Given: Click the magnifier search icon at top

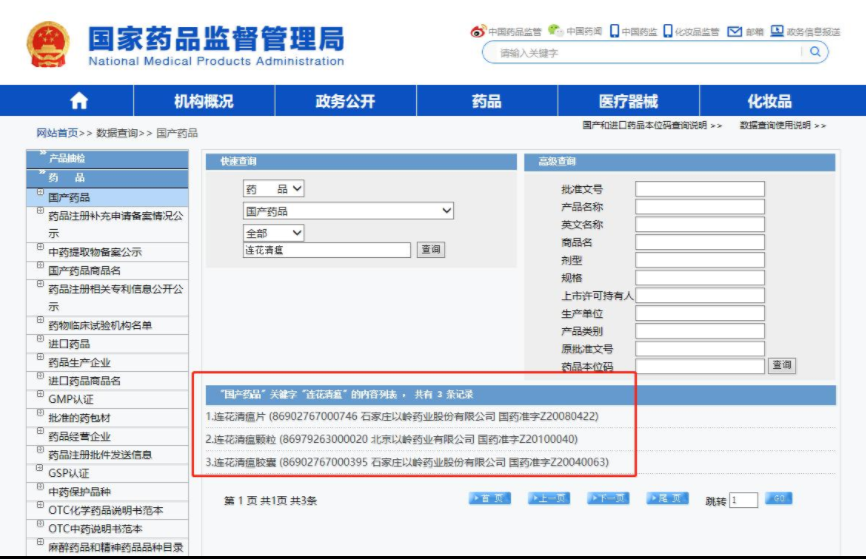Looking at the screenshot, I should click(x=815, y=52).
